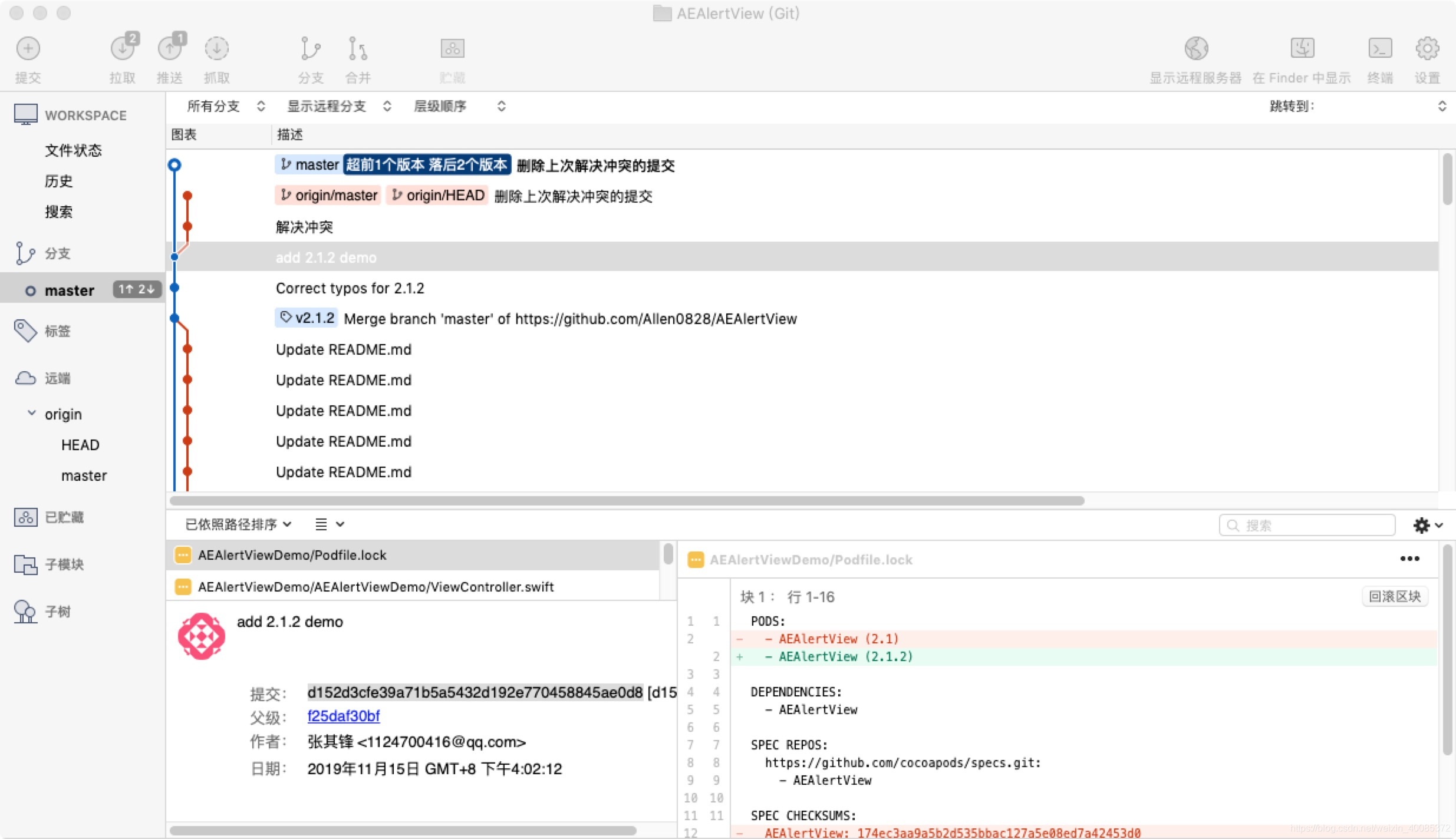1456x839 pixels.
Task: Click the Branch (分支) toolbar icon
Action: click(x=310, y=49)
